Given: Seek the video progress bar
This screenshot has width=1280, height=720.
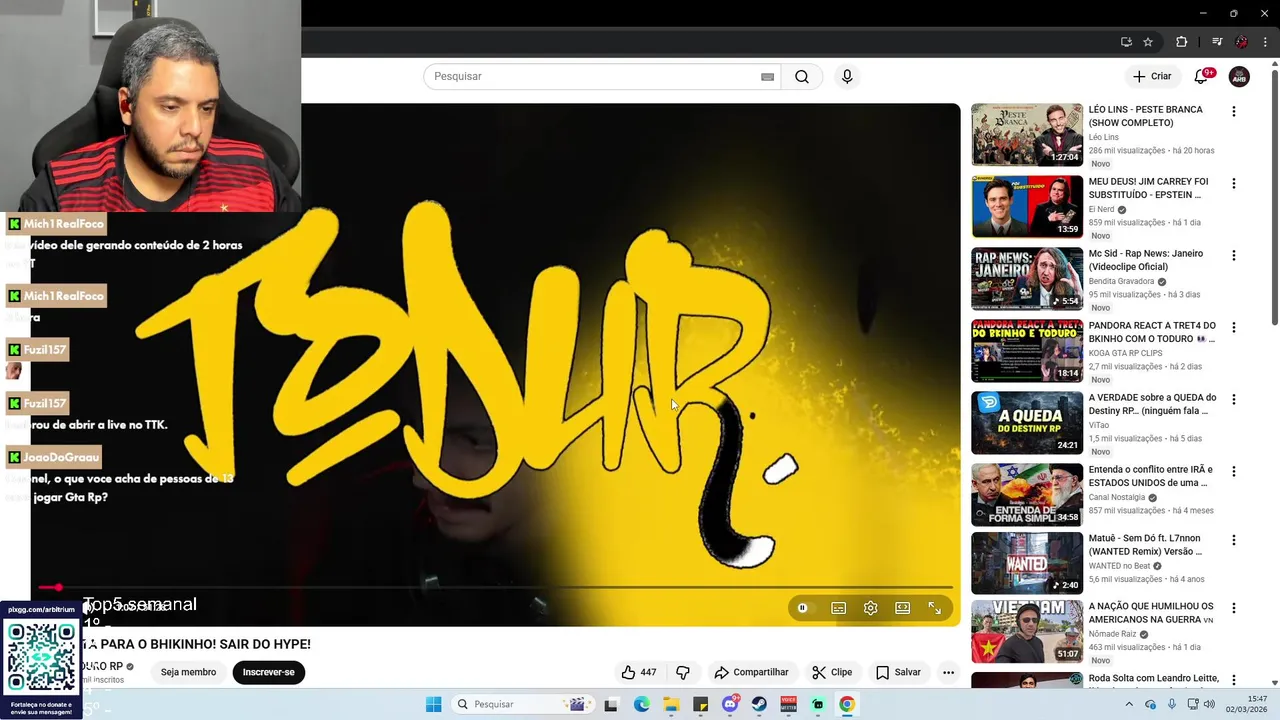Looking at the screenshot, I should coord(495,587).
